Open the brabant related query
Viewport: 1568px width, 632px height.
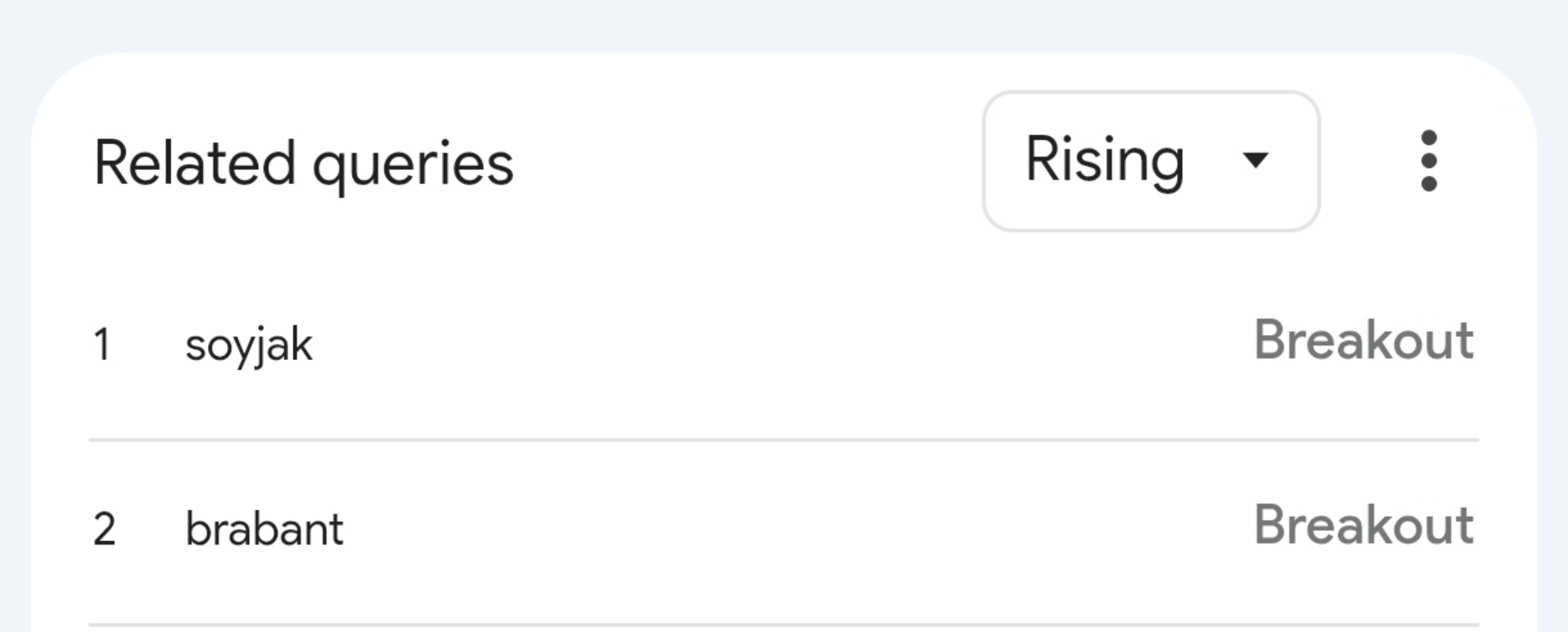(264, 528)
